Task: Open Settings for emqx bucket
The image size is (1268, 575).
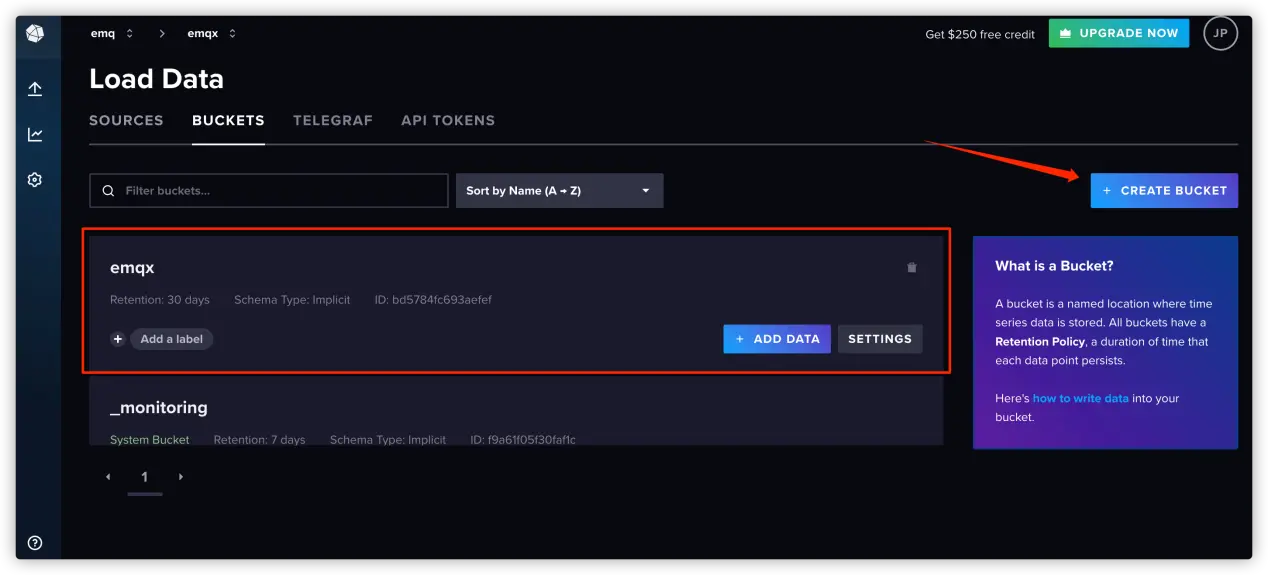Action: coord(879,339)
